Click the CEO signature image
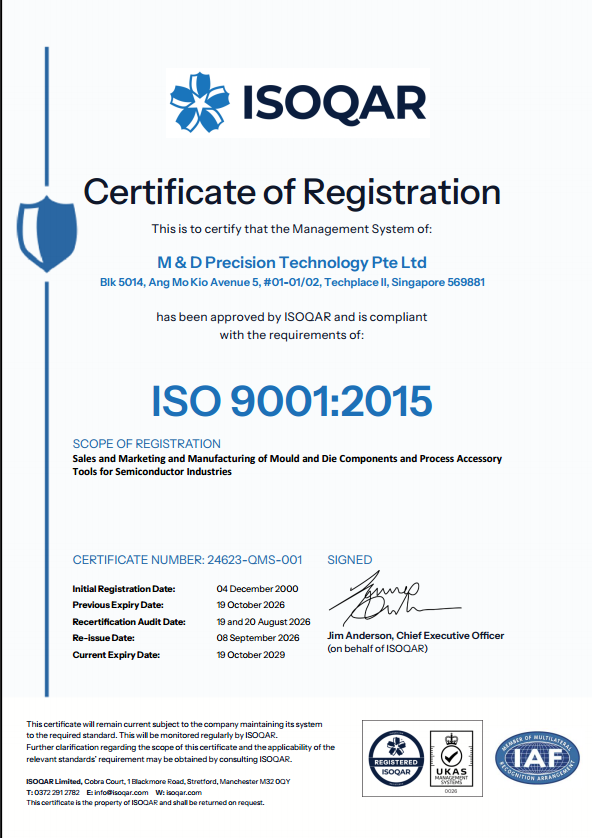The height and width of the screenshot is (838, 592). [x=394, y=599]
